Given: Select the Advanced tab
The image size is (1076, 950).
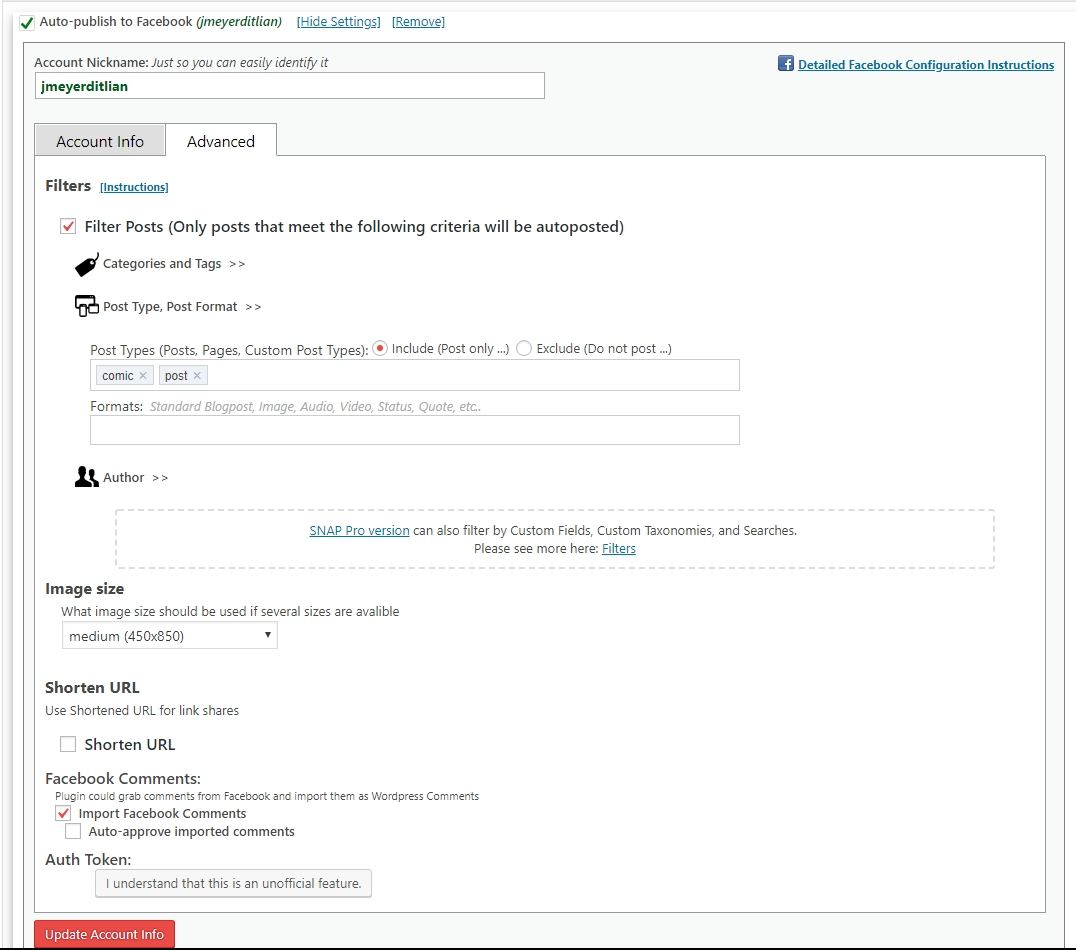Looking at the screenshot, I should coord(221,141).
